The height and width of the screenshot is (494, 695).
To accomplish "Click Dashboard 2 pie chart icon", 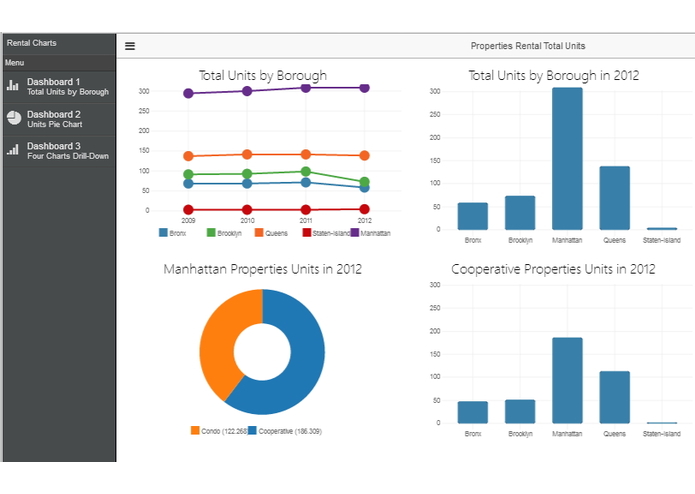I will [x=14, y=118].
